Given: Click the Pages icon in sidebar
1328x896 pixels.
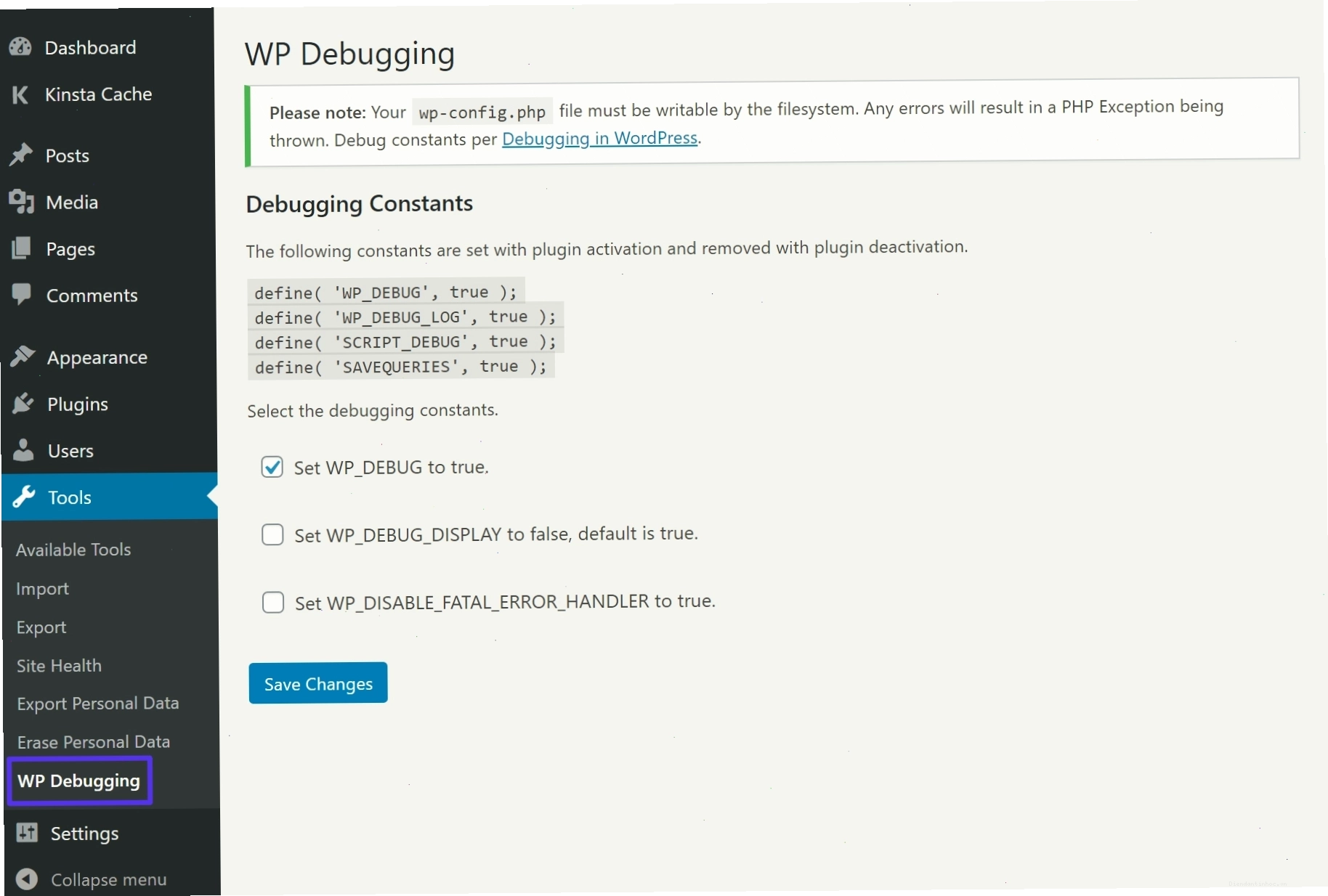Looking at the screenshot, I should [22, 248].
